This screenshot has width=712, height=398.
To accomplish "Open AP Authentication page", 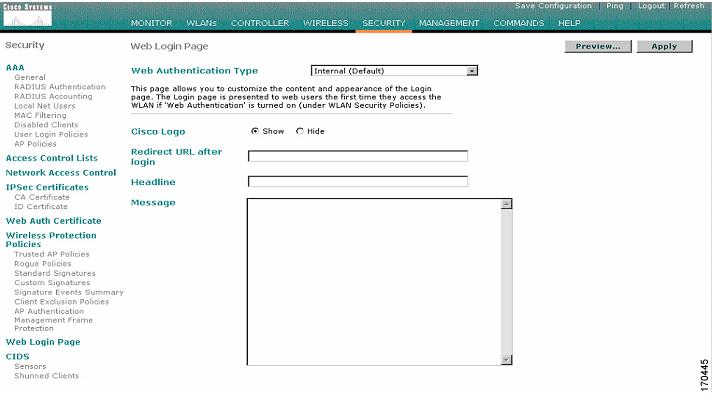I will 49,312.
